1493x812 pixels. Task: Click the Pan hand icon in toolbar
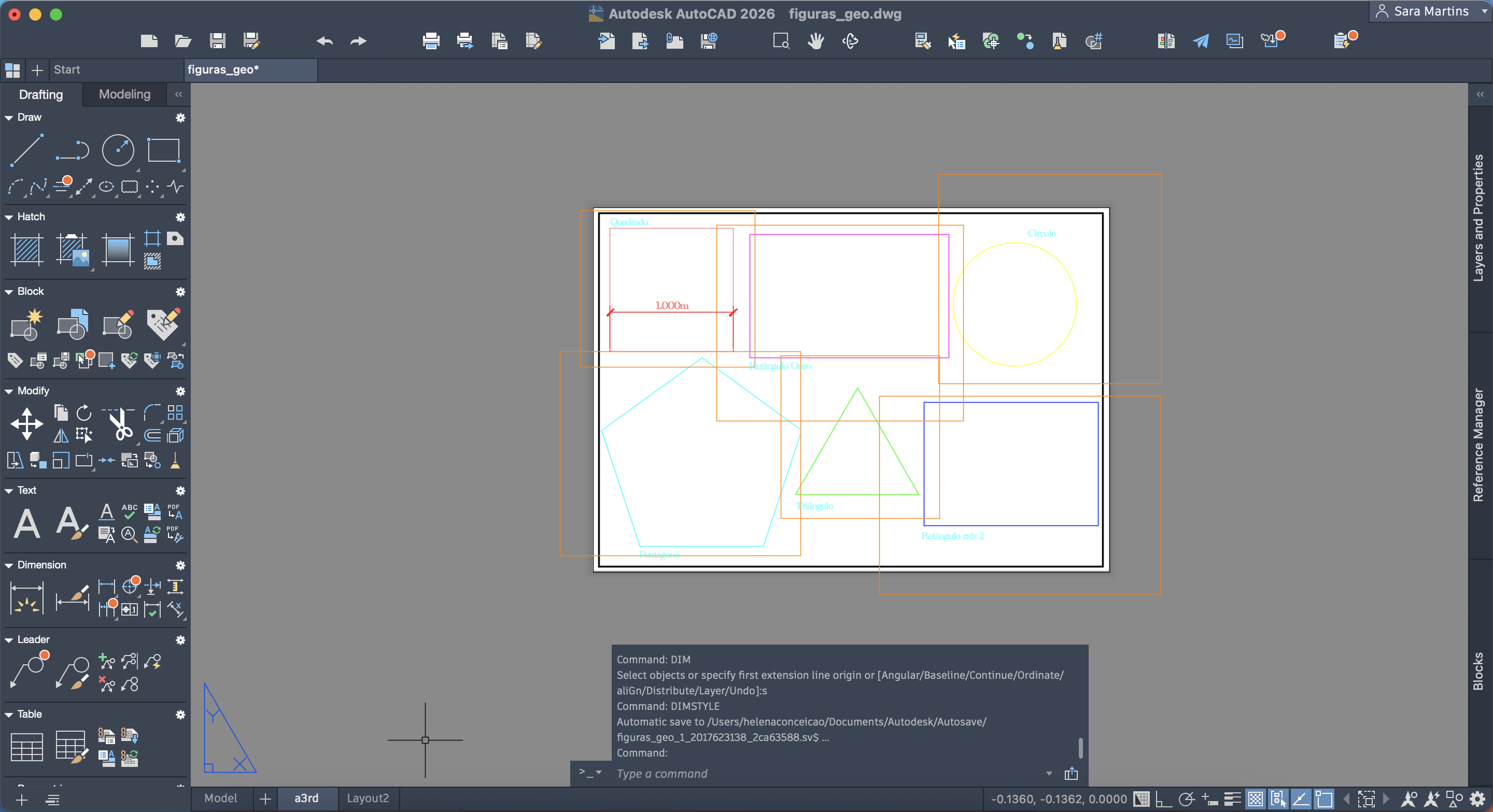click(815, 40)
